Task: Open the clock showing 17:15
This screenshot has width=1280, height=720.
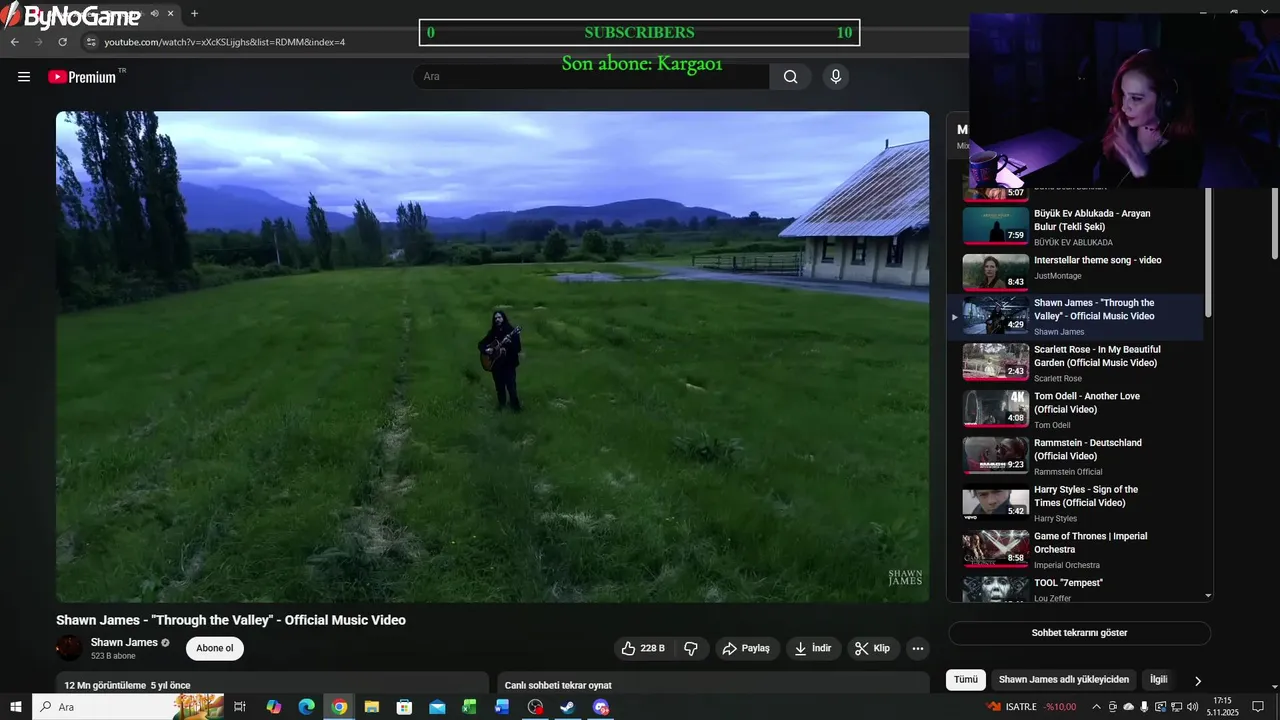Action: pyautogui.click(x=1222, y=707)
